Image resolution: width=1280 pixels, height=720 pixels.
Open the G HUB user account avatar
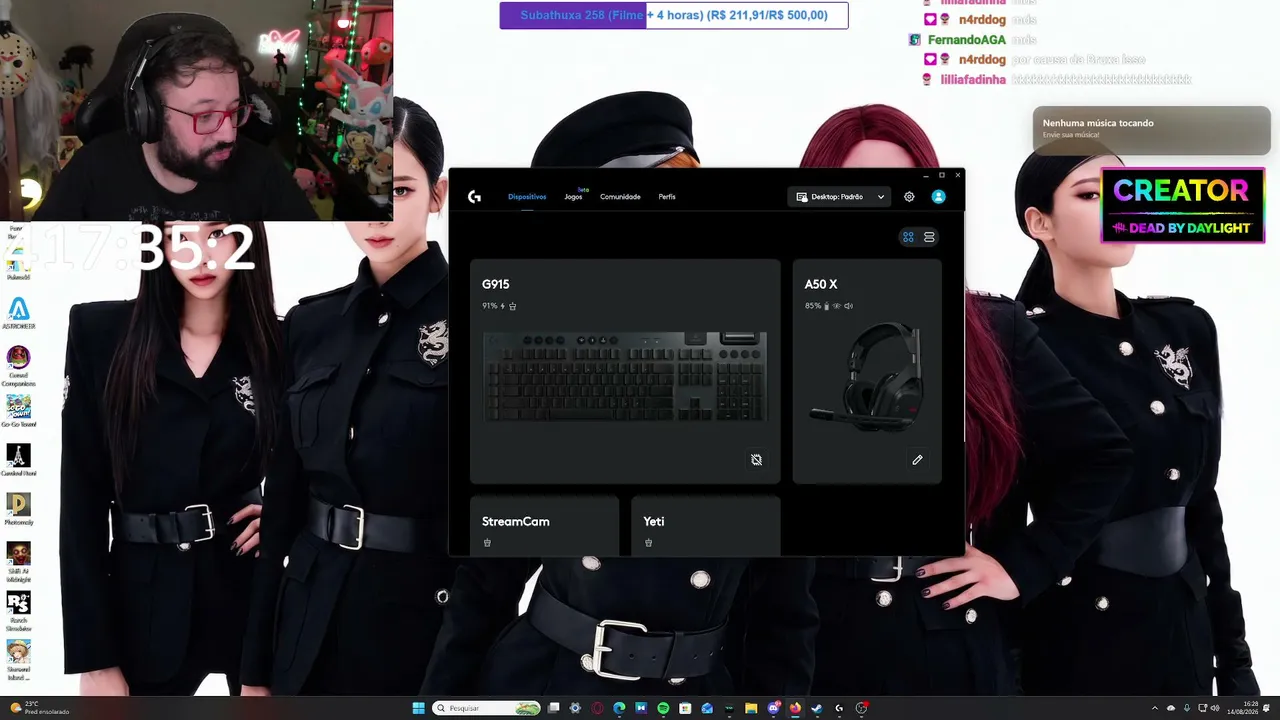click(938, 197)
